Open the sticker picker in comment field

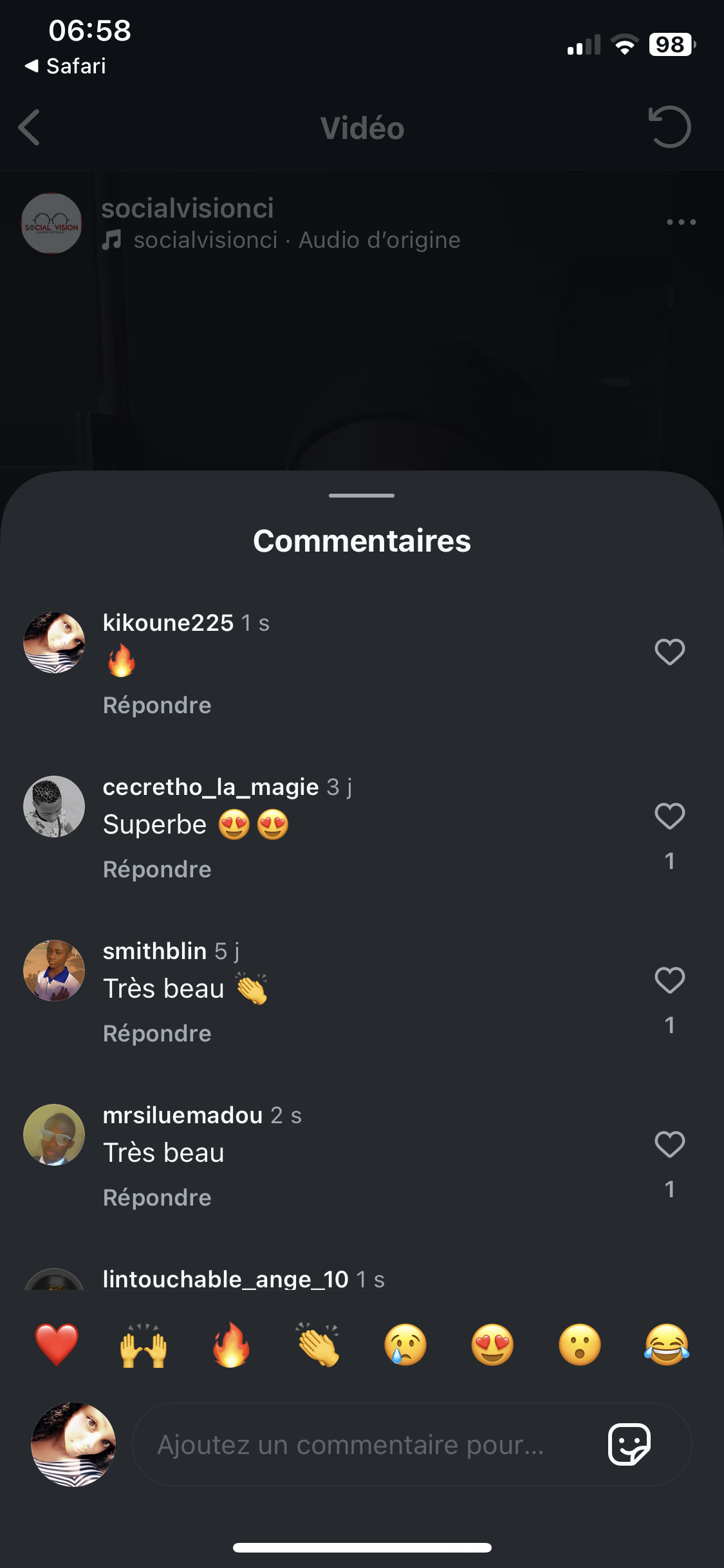[x=629, y=1444]
